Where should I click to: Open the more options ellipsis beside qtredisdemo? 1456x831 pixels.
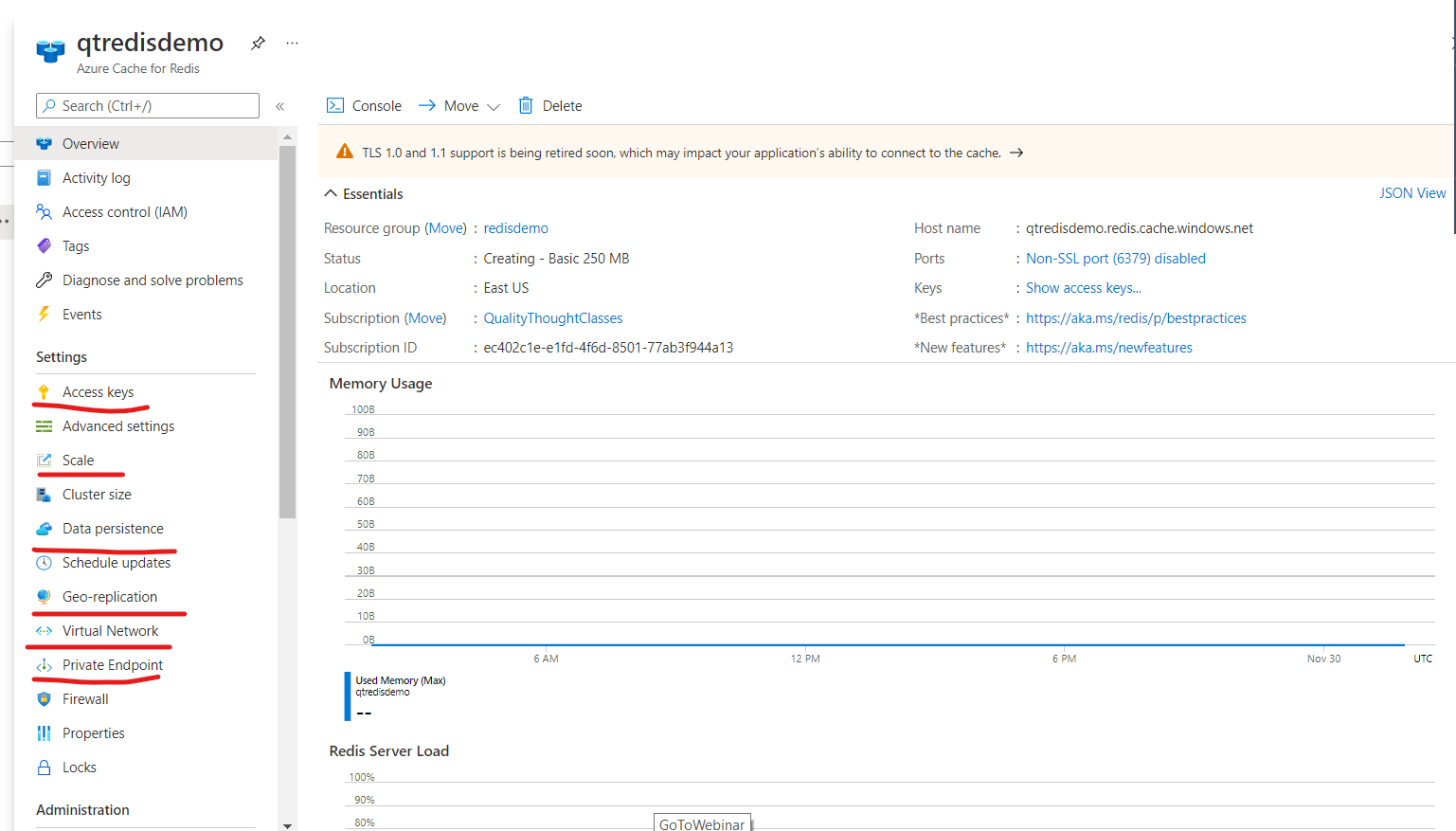click(x=292, y=43)
